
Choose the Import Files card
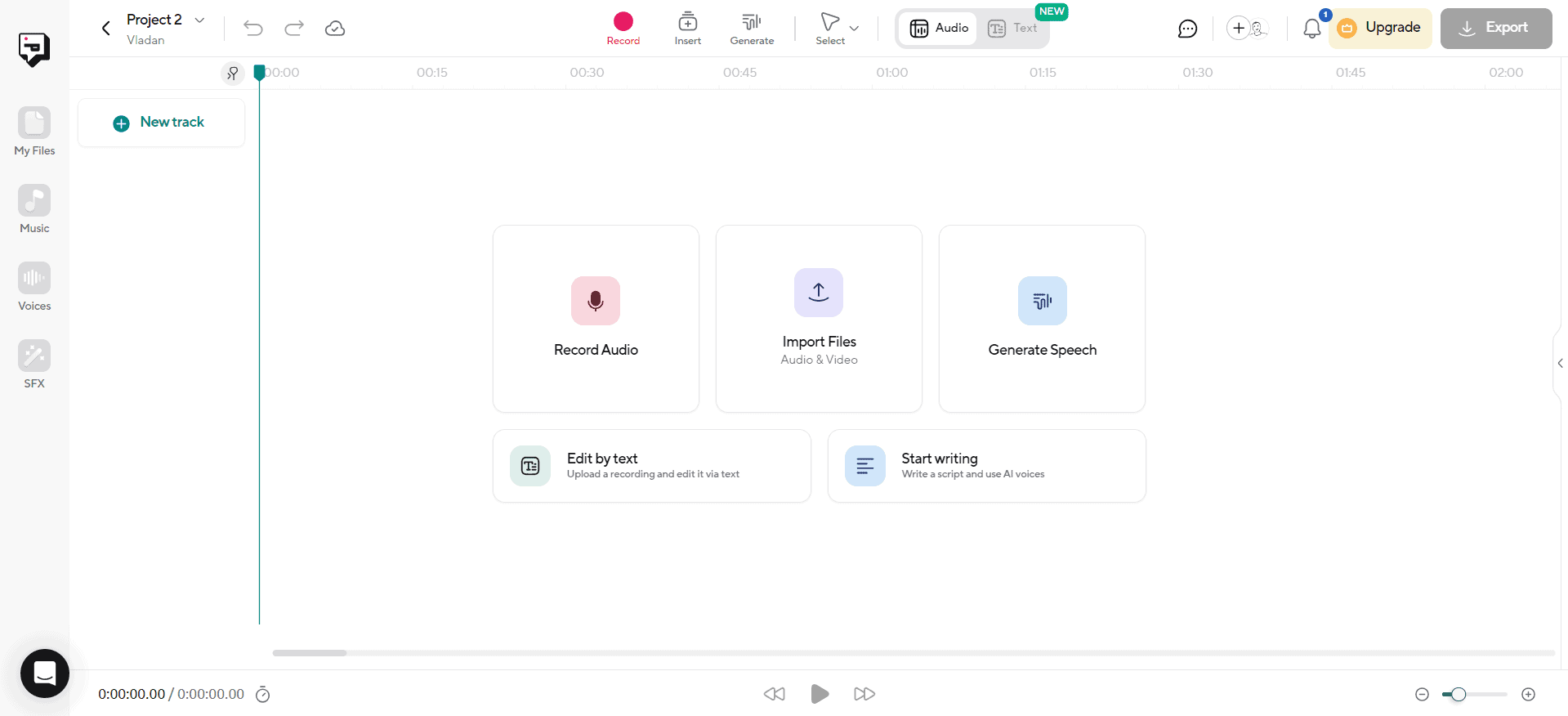coord(819,319)
